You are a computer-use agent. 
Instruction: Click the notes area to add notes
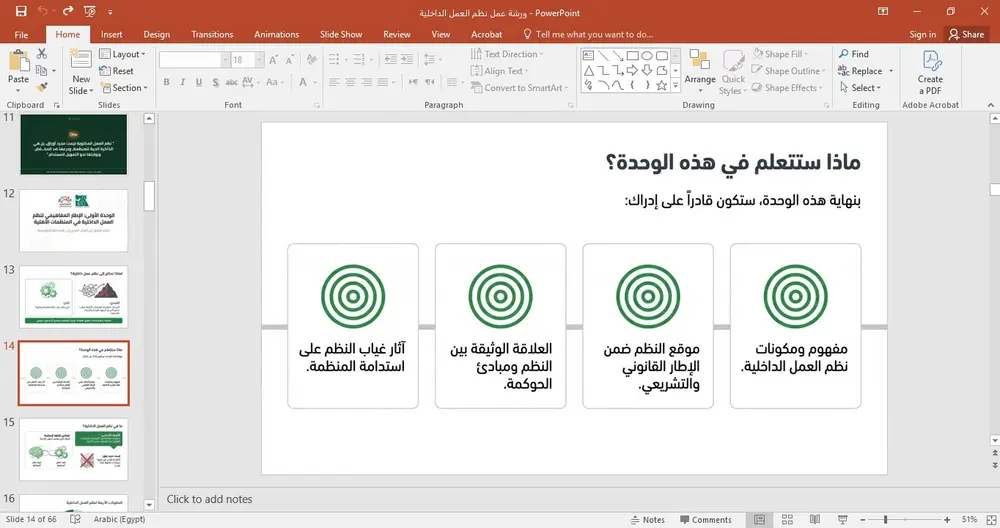[x=574, y=499]
